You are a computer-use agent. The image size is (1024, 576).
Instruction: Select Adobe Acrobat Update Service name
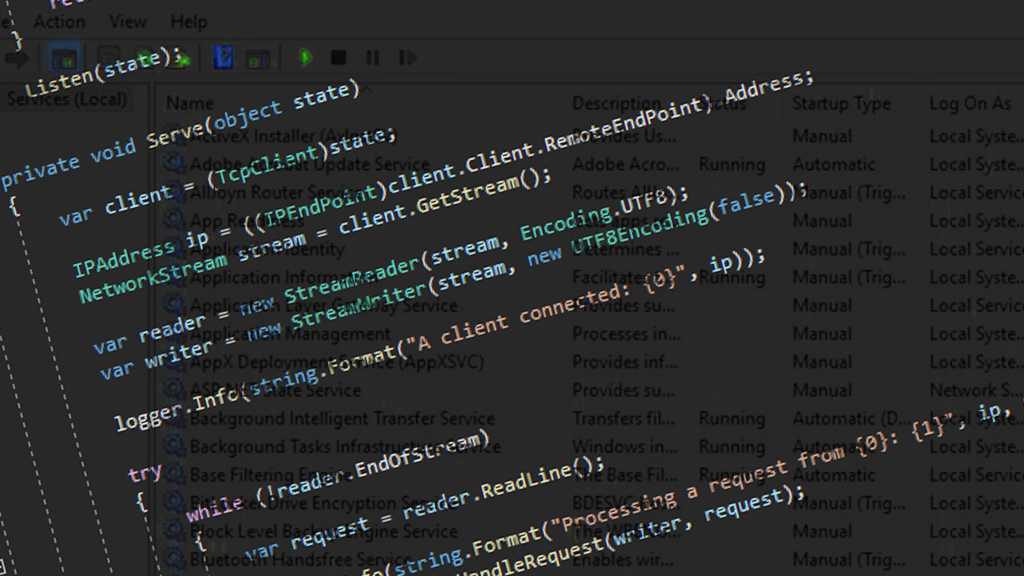310,164
